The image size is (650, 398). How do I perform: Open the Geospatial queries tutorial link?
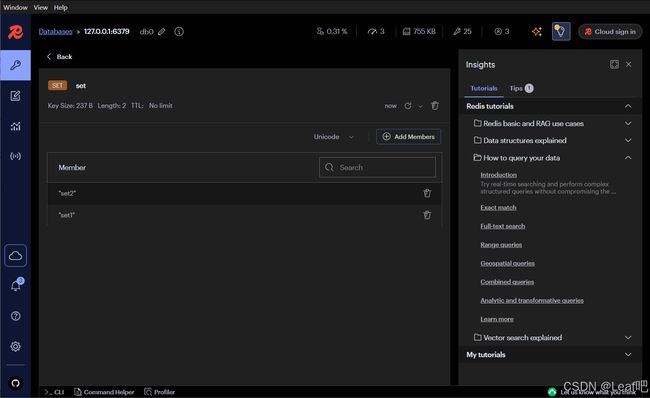point(507,263)
